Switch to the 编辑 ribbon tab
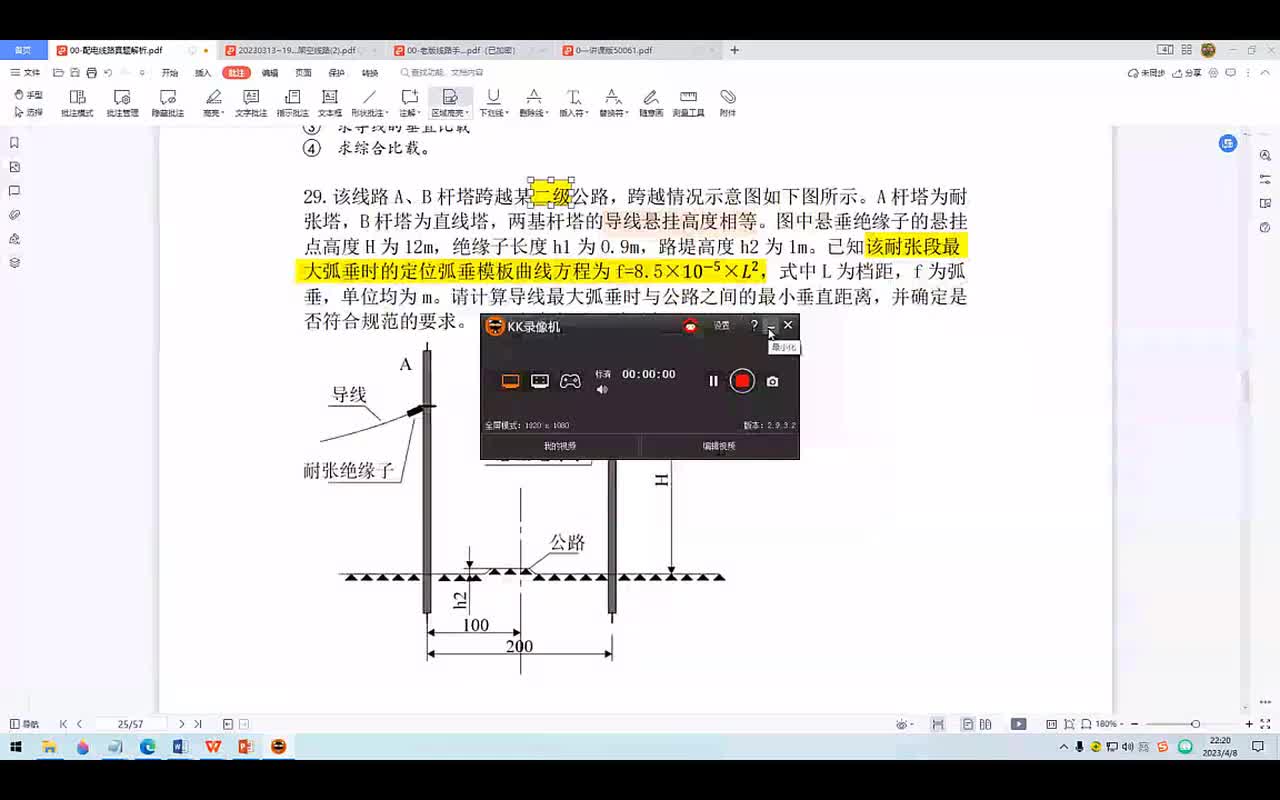 pyautogui.click(x=270, y=73)
